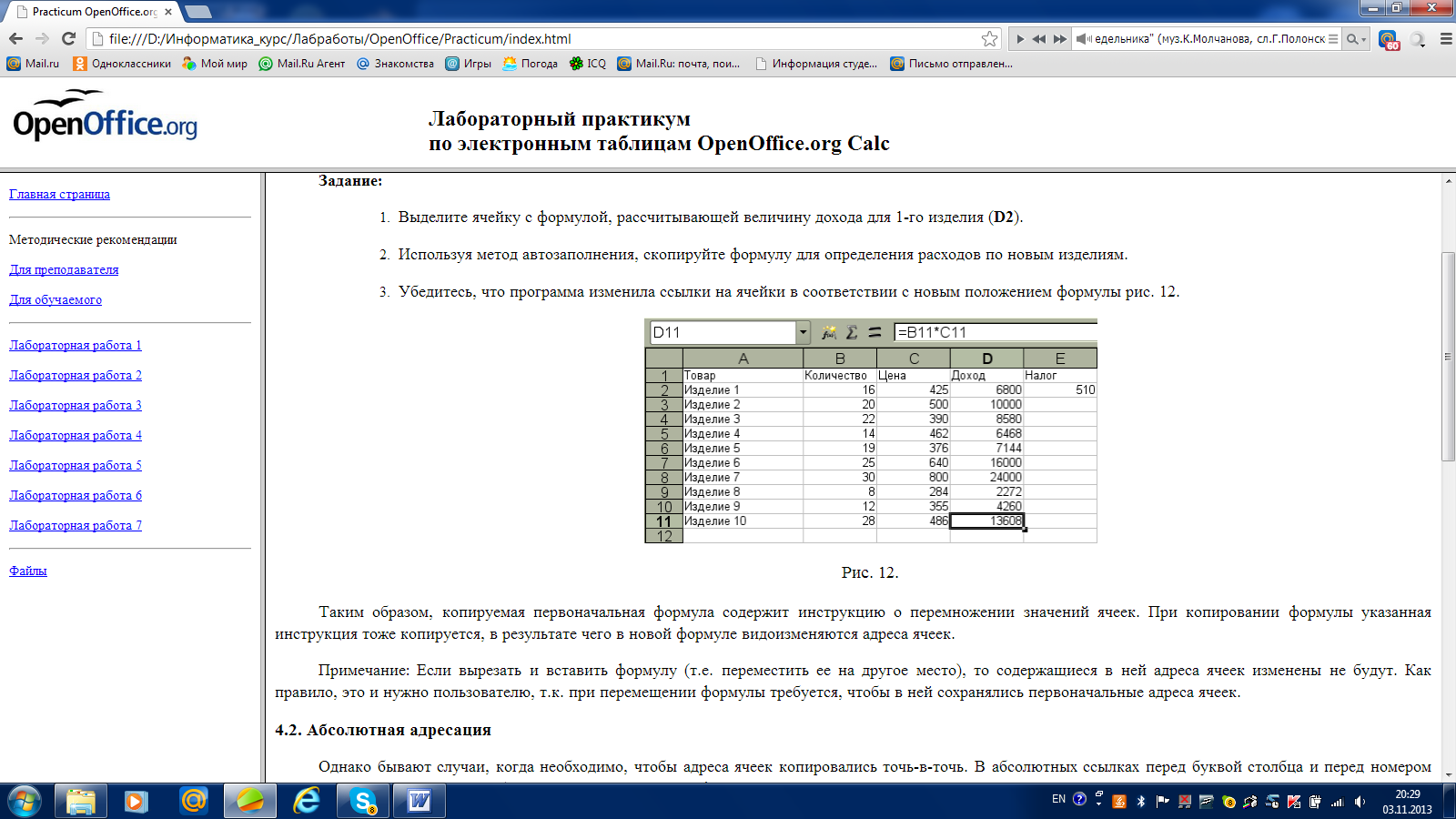The height and width of the screenshot is (819, 1456).
Task: Open the Mail.Ru Агент bookmark
Action: pyautogui.click(x=302, y=64)
